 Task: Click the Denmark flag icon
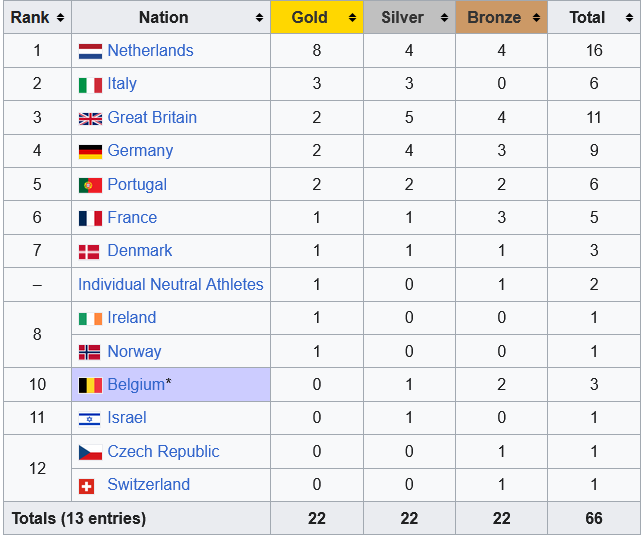coord(90,252)
